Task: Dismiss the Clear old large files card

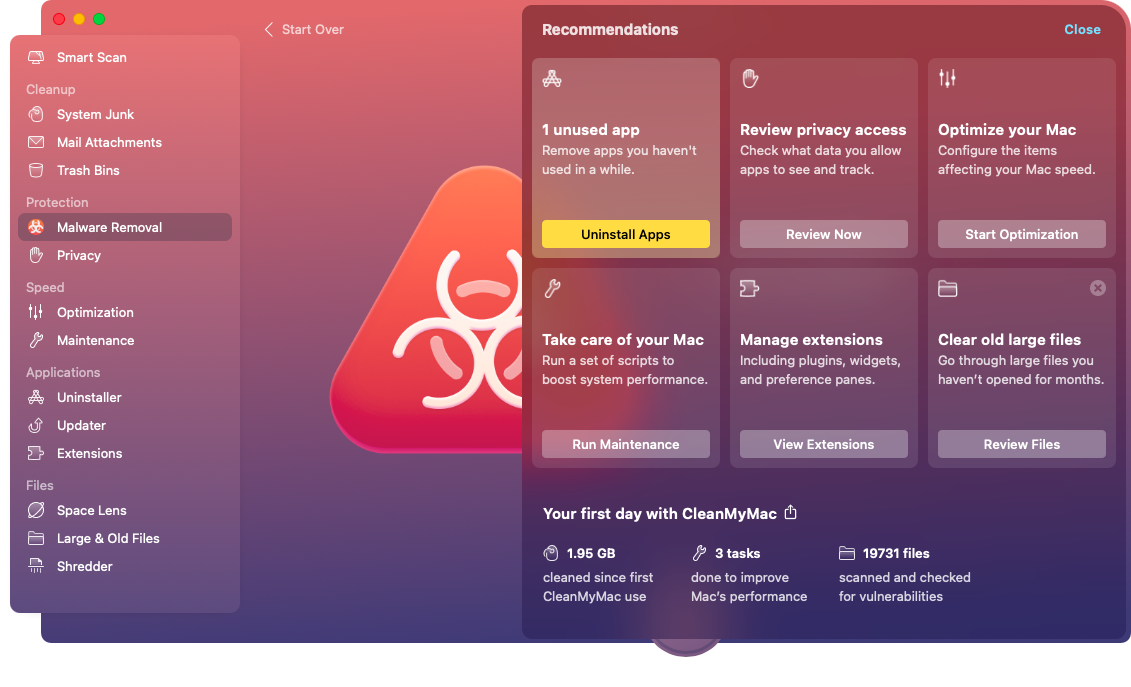Action: 1097,289
